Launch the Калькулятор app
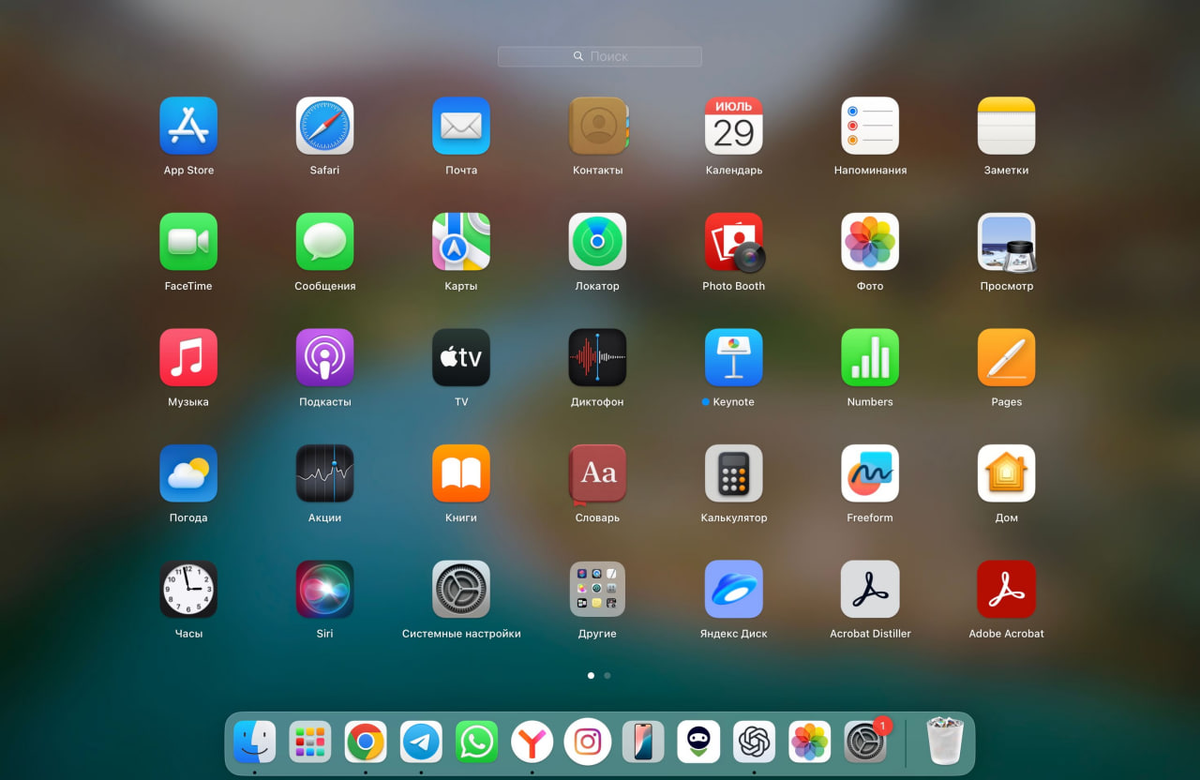This screenshot has height=780, width=1200. pos(734,474)
